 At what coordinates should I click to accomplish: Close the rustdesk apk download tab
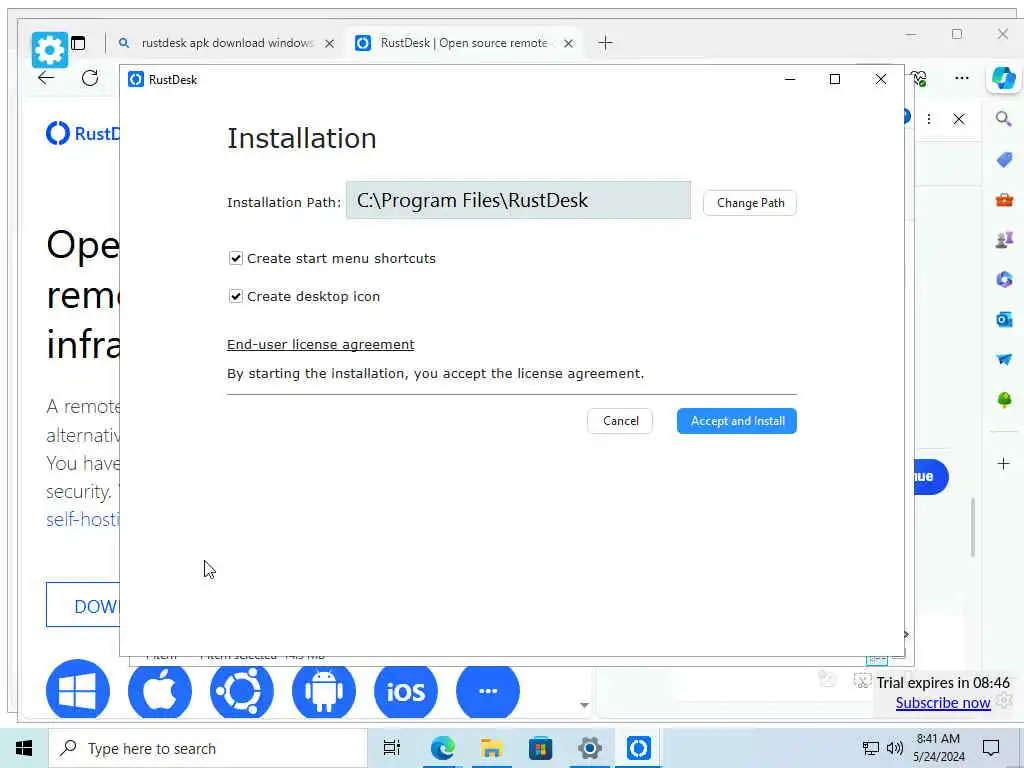pyautogui.click(x=330, y=44)
